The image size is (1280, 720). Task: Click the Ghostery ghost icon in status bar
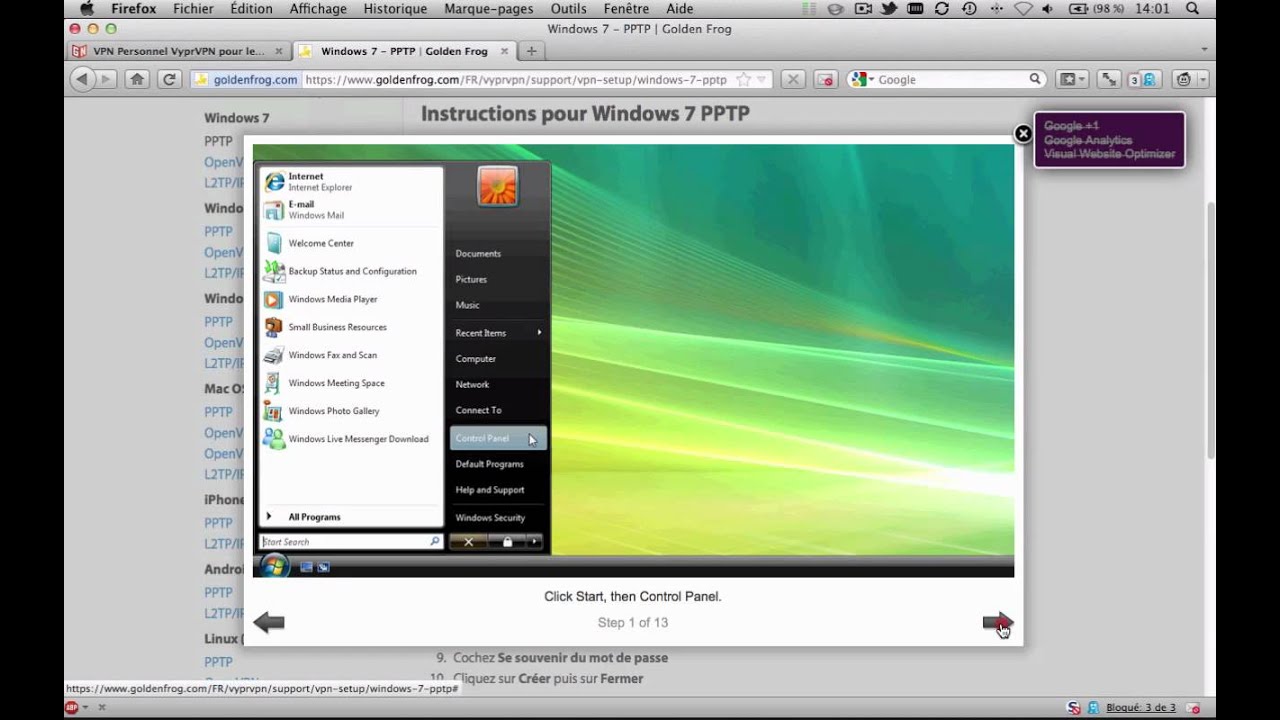[1093, 707]
